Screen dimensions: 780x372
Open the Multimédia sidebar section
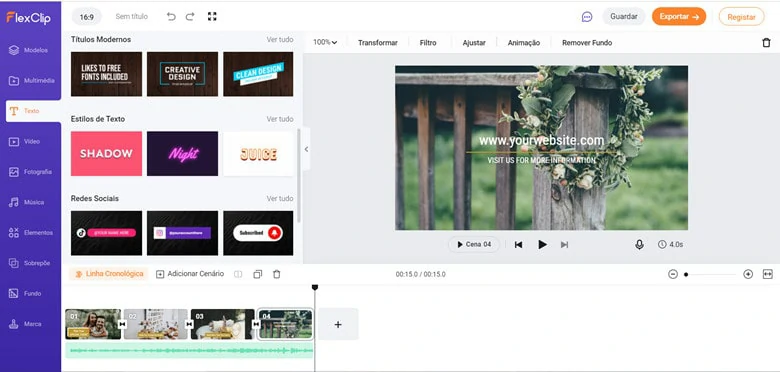[30, 81]
